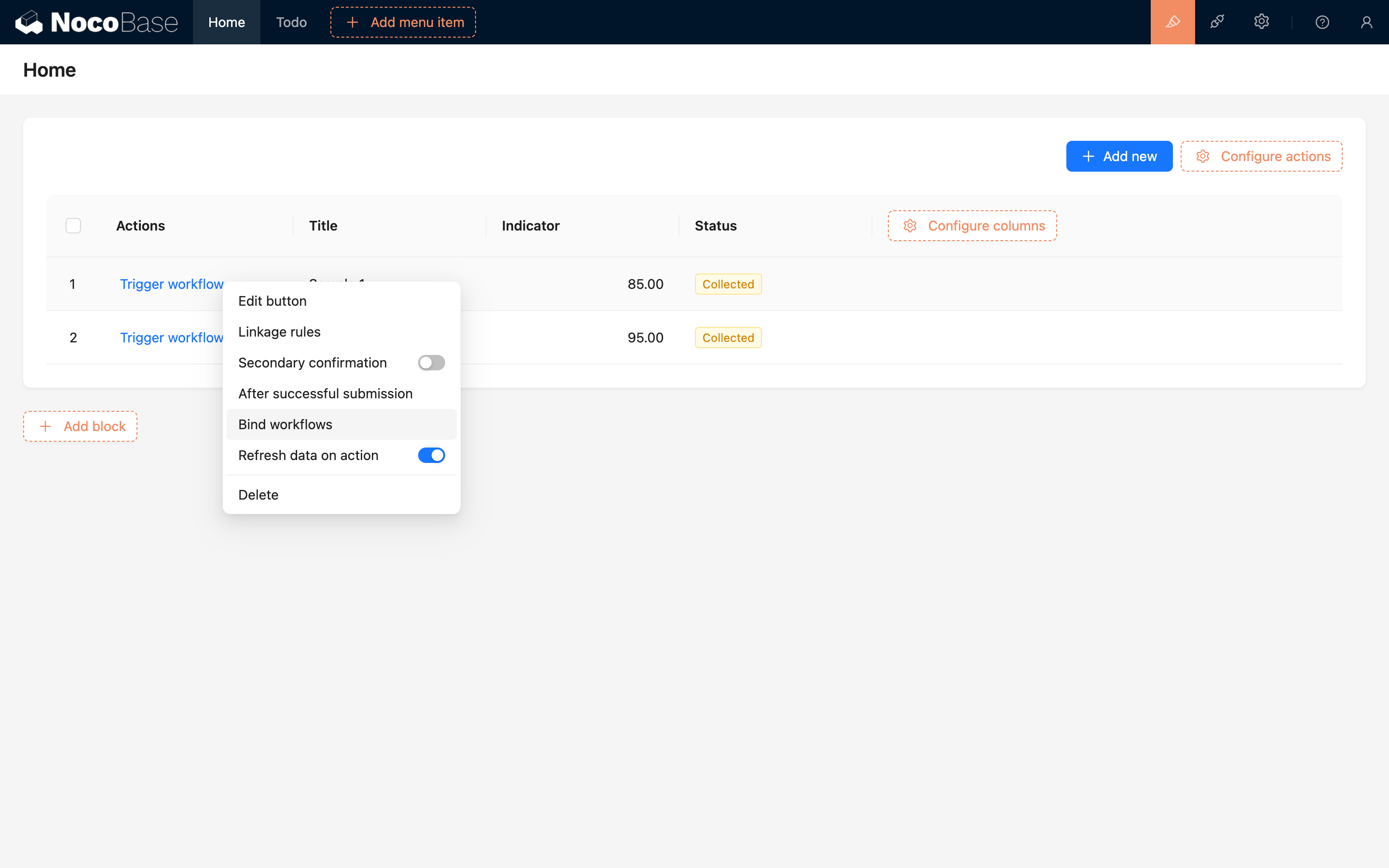Click the Add new button
The height and width of the screenshot is (868, 1389).
click(x=1118, y=156)
